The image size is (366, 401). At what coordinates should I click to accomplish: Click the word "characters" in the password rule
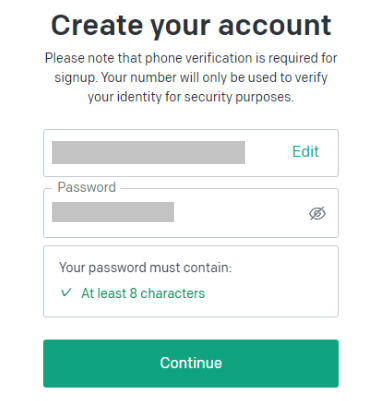coord(173,293)
